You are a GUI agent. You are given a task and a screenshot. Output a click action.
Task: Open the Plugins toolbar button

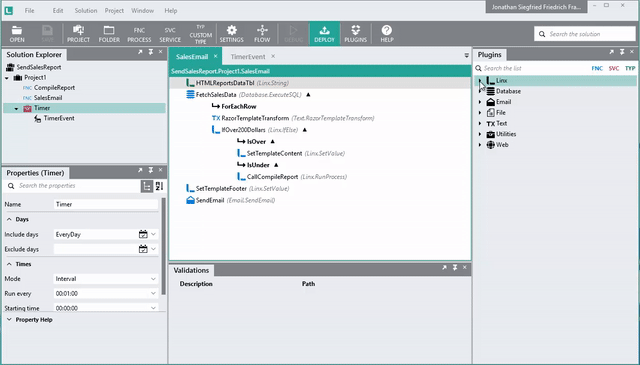tap(356, 33)
